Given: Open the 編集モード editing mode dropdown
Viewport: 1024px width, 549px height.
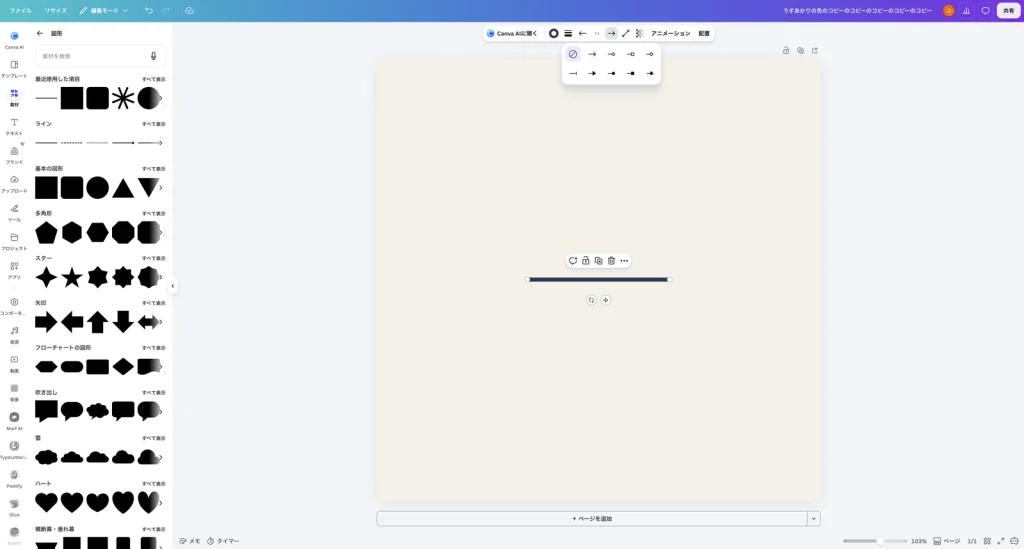Looking at the screenshot, I should [103, 10].
